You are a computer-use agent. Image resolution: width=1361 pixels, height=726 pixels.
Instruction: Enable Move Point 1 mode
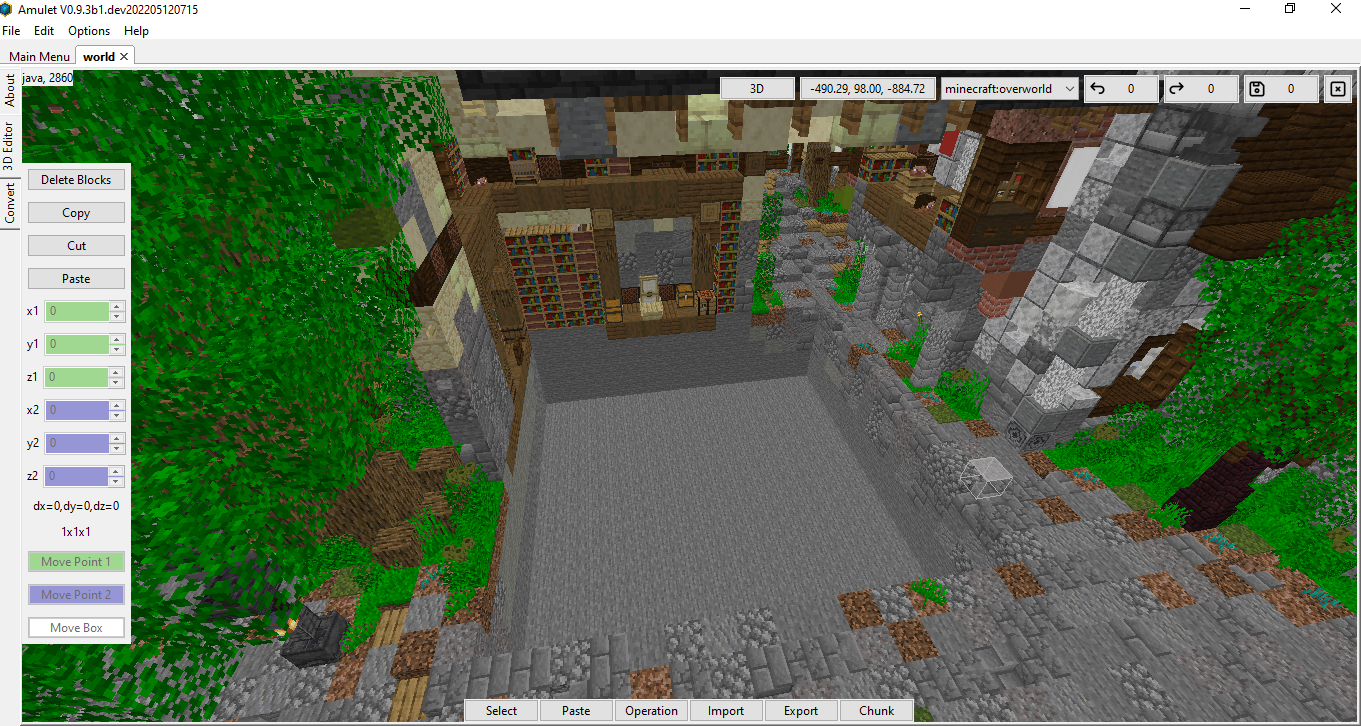coord(76,561)
